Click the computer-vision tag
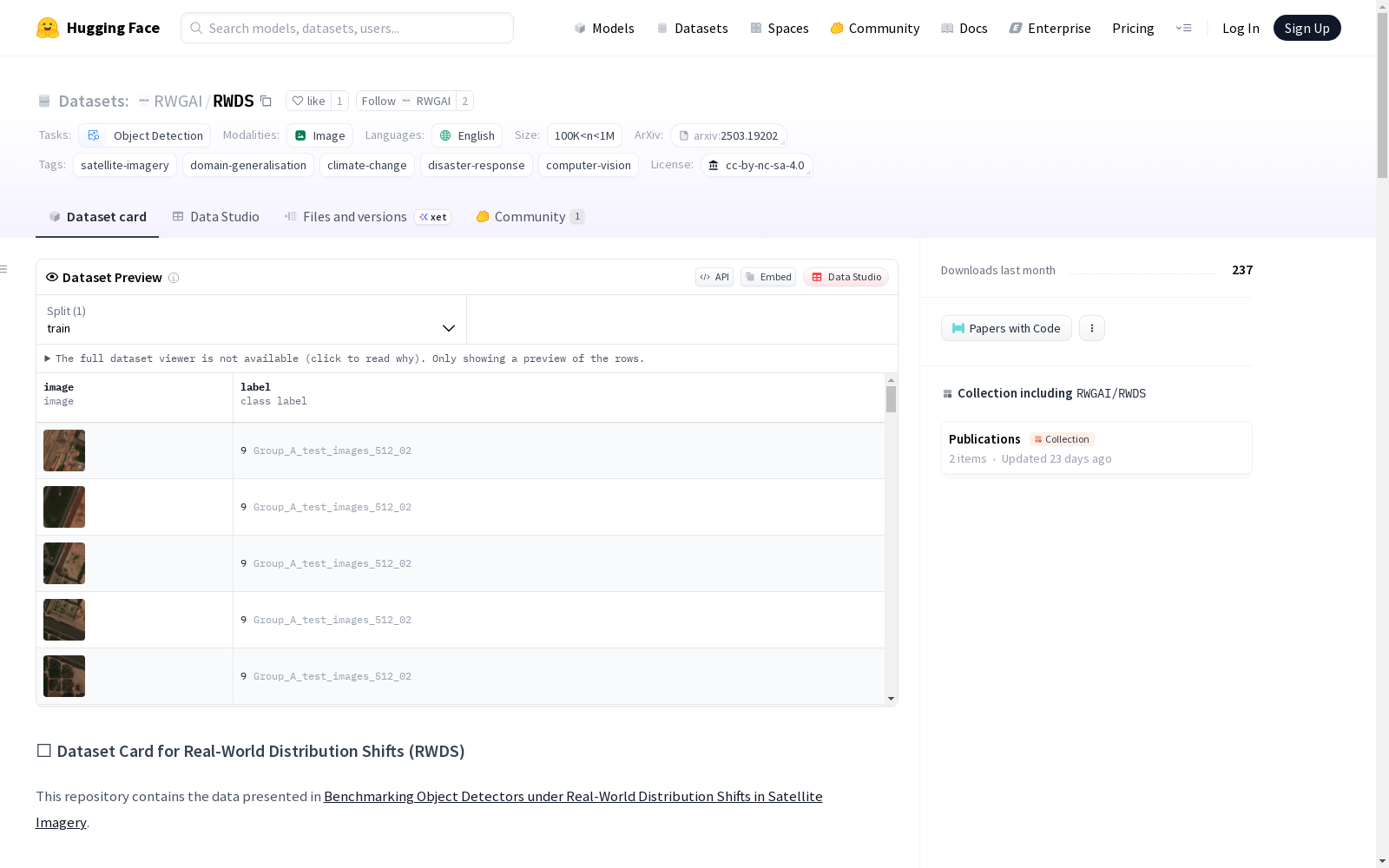The image size is (1389, 868). tap(589, 165)
